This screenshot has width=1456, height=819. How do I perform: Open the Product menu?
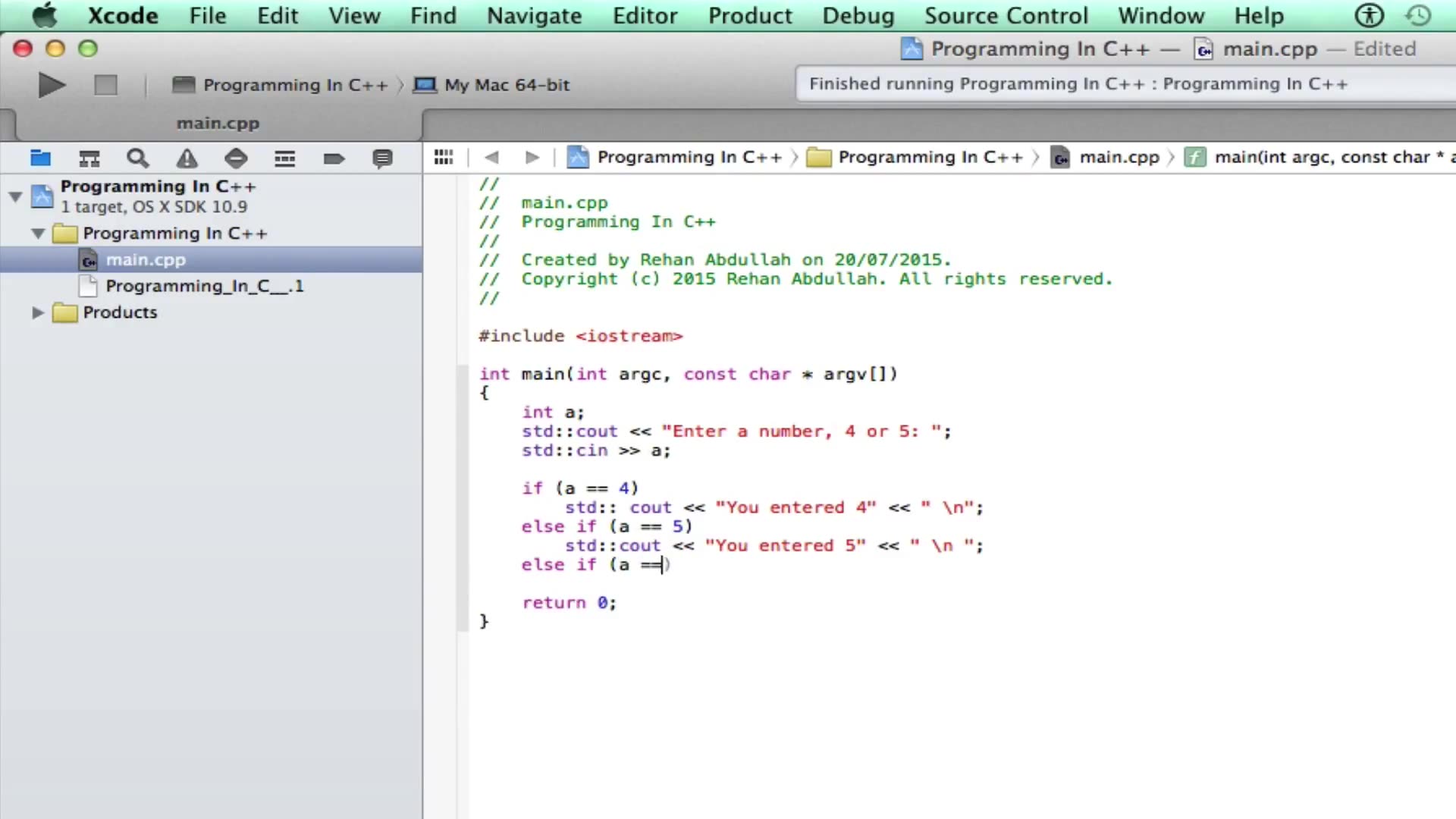[x=749, y=15]
